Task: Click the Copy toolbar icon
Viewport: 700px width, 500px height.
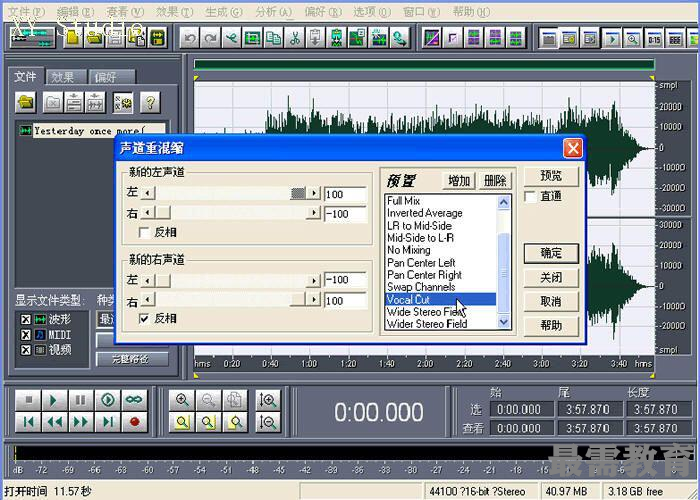Action: [273, 39]
